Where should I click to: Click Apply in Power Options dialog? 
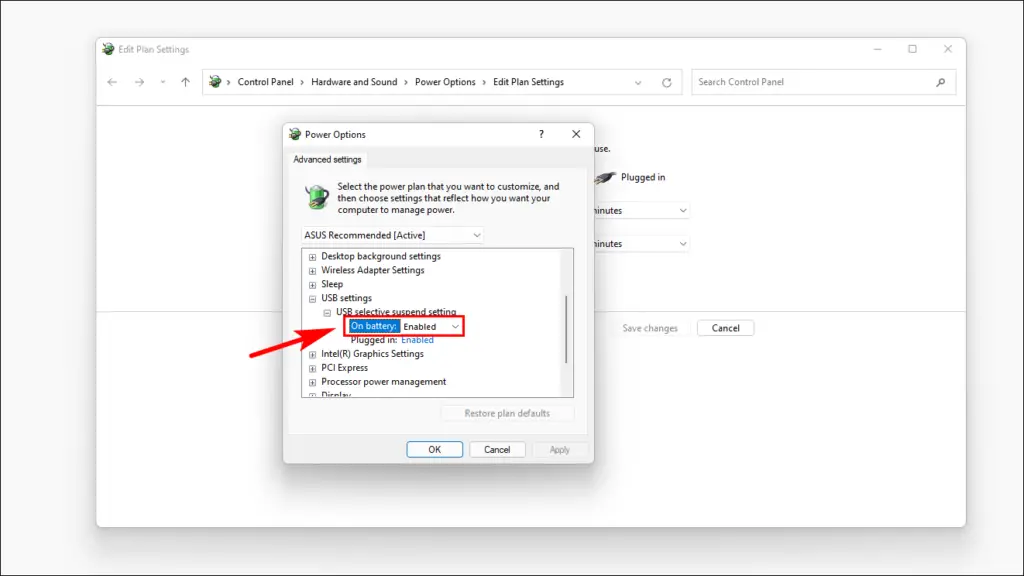(x=560, y=449)
